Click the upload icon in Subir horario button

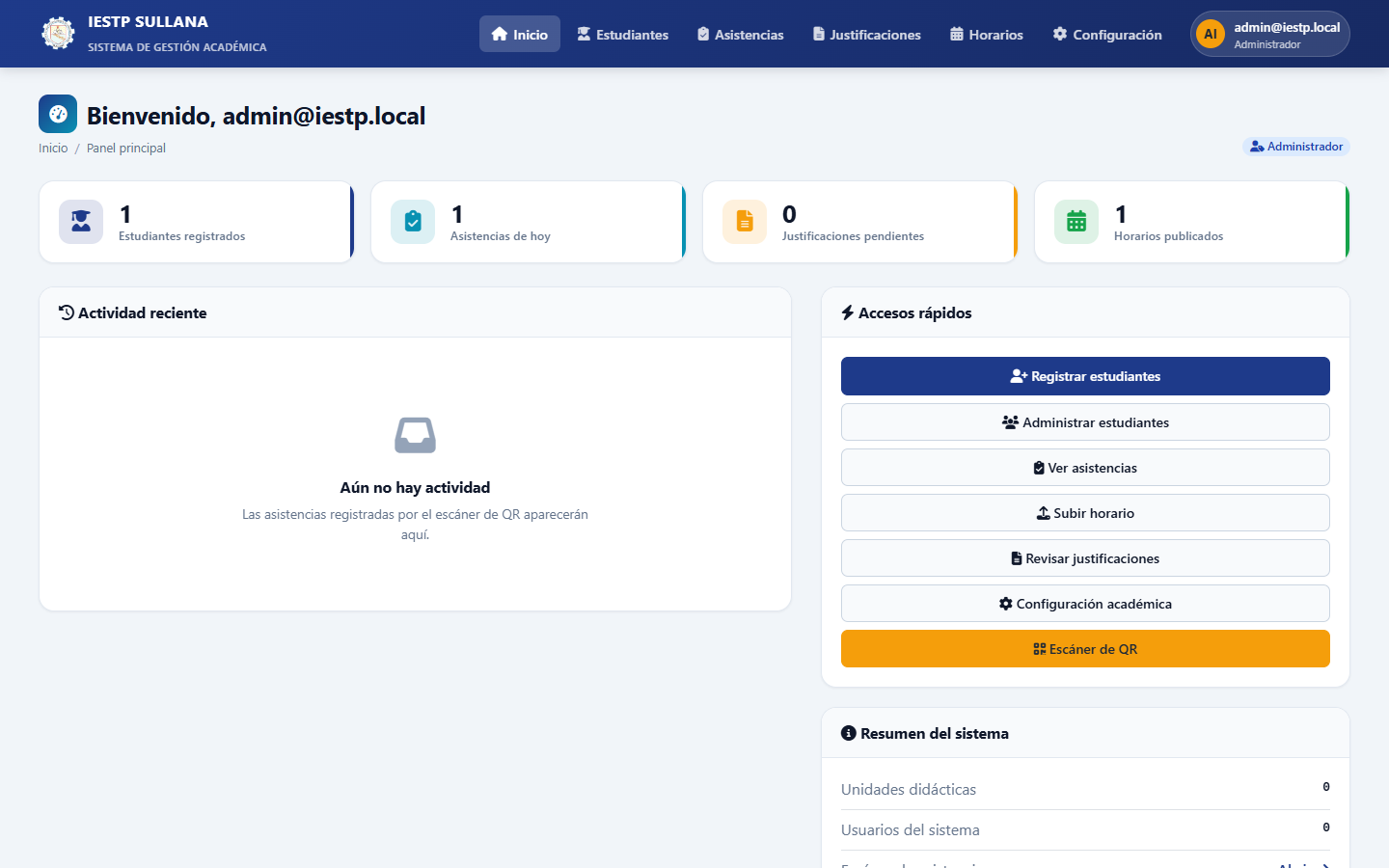(x=1044, y=513)
